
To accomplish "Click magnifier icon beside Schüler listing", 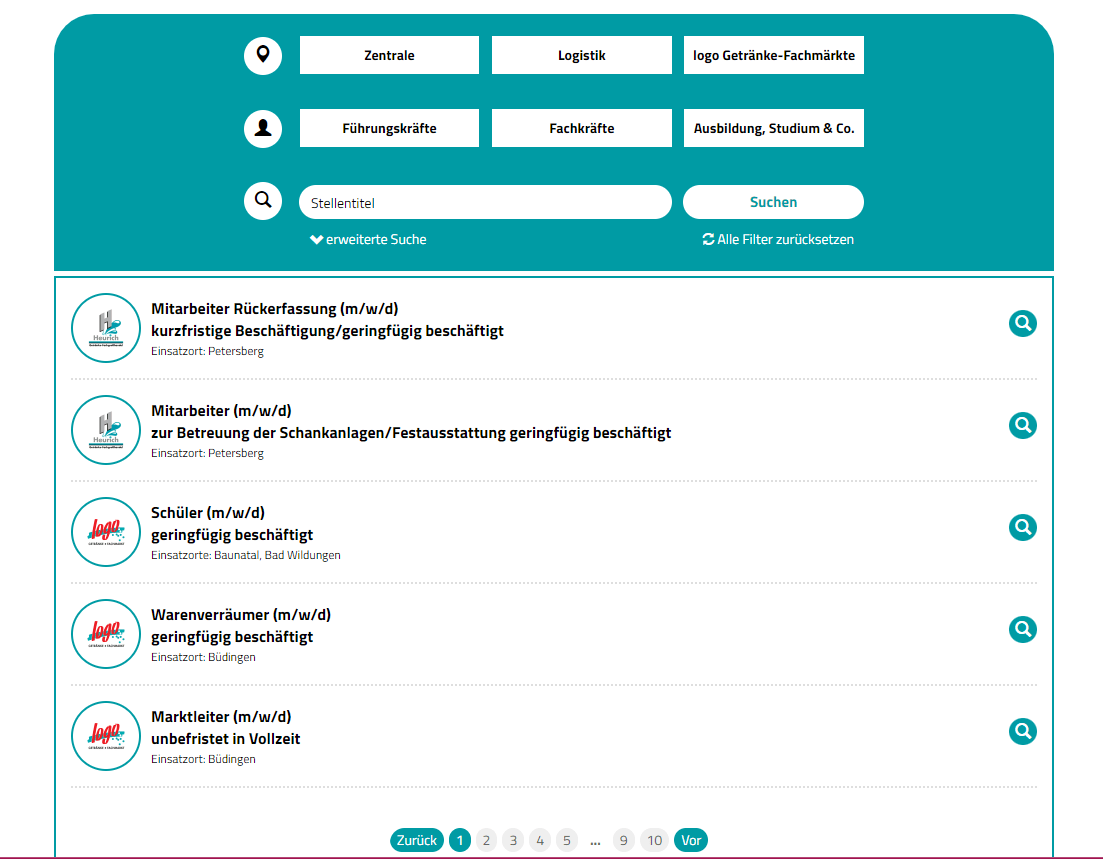I will pyautogui.click(x=1022, y=527).
